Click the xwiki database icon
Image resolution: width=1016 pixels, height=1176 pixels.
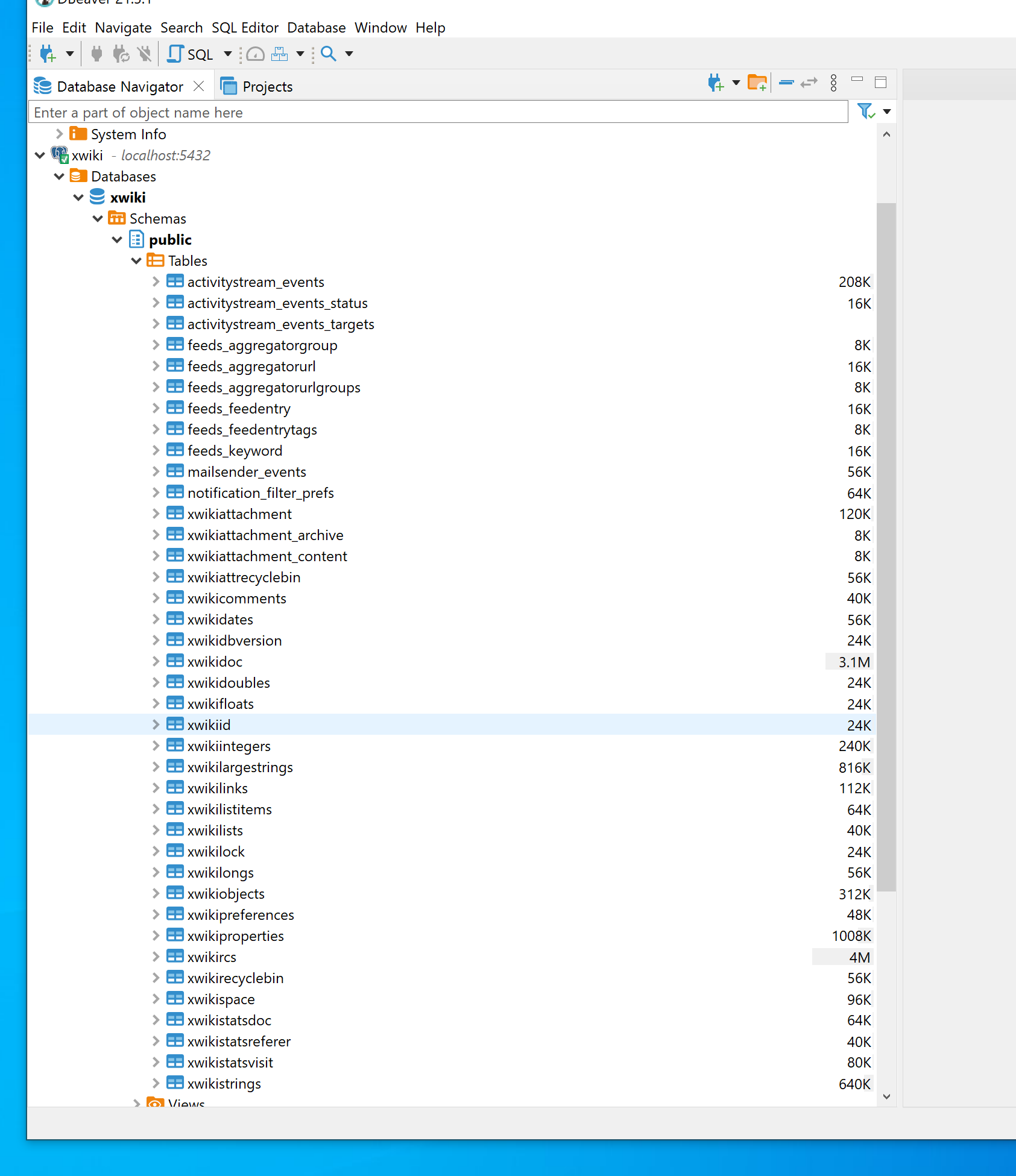click(x=97, y=197)
